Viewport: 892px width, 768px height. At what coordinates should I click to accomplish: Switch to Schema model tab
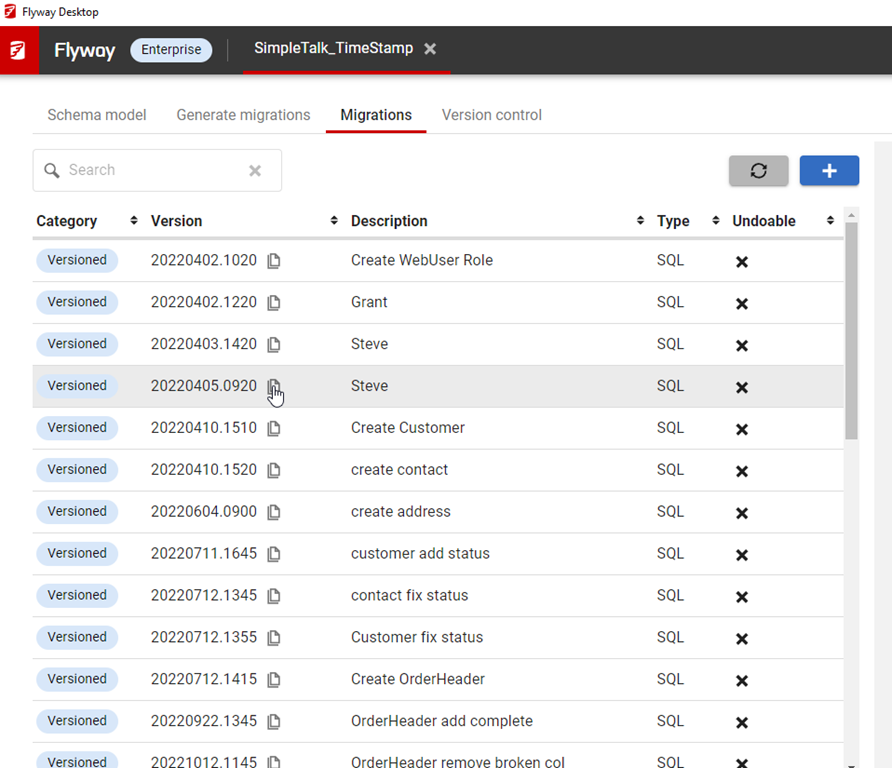[x=97, y=115]
